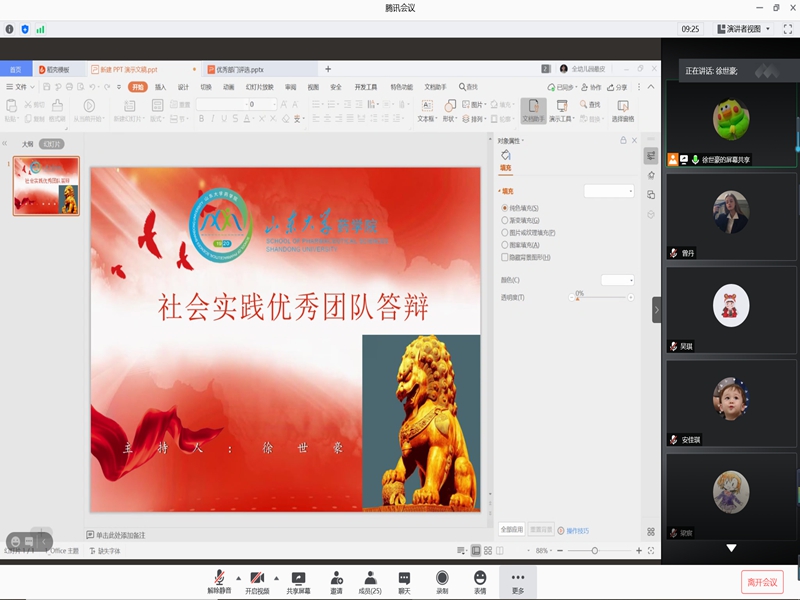Select 图片或纹理填充 radio option
The width and height of the screenshot is (800, 600).
[x=504, y=232]
